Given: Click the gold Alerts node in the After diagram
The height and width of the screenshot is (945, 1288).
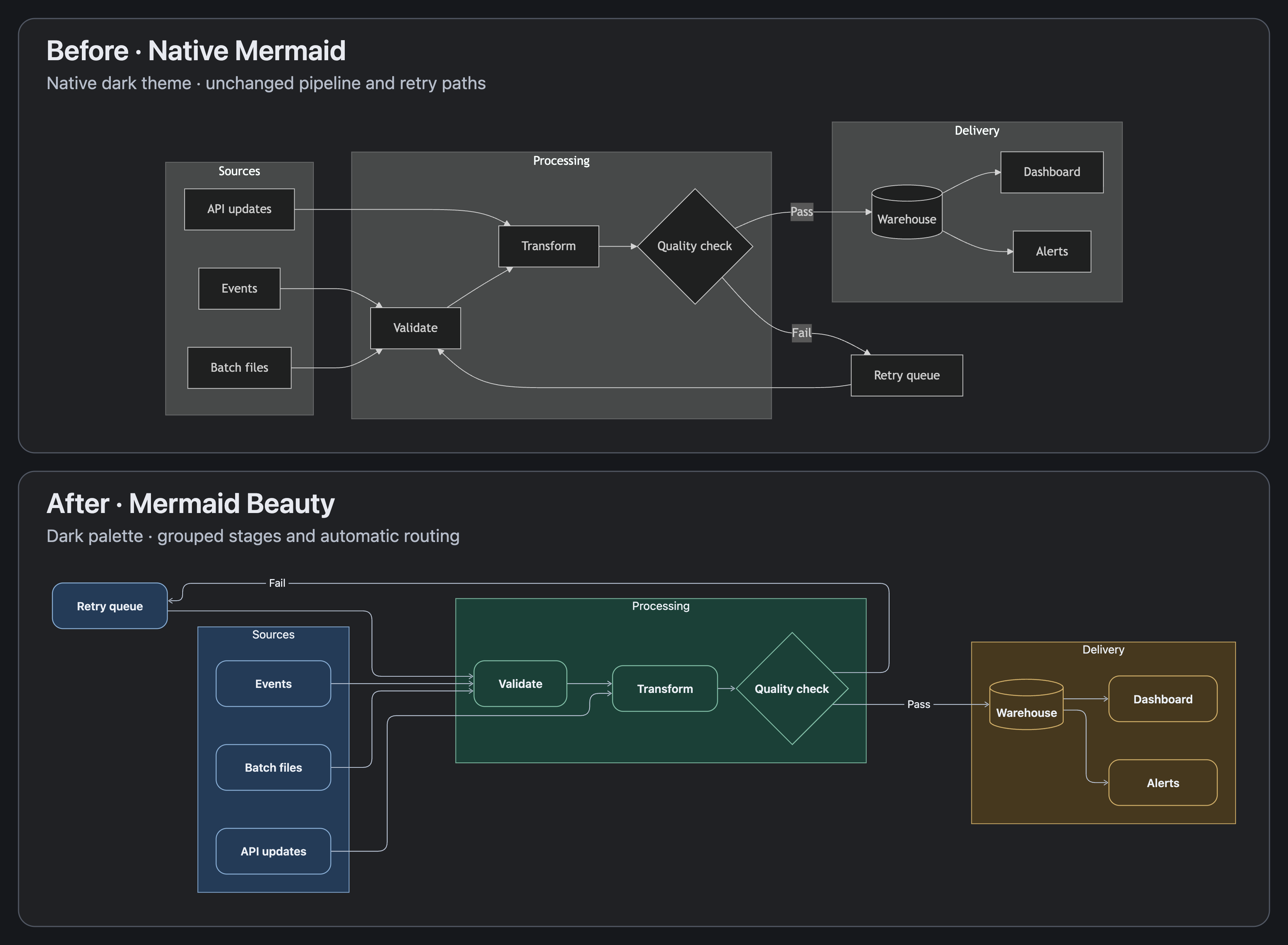Looking at the screenshot, I should (1163, 783).
